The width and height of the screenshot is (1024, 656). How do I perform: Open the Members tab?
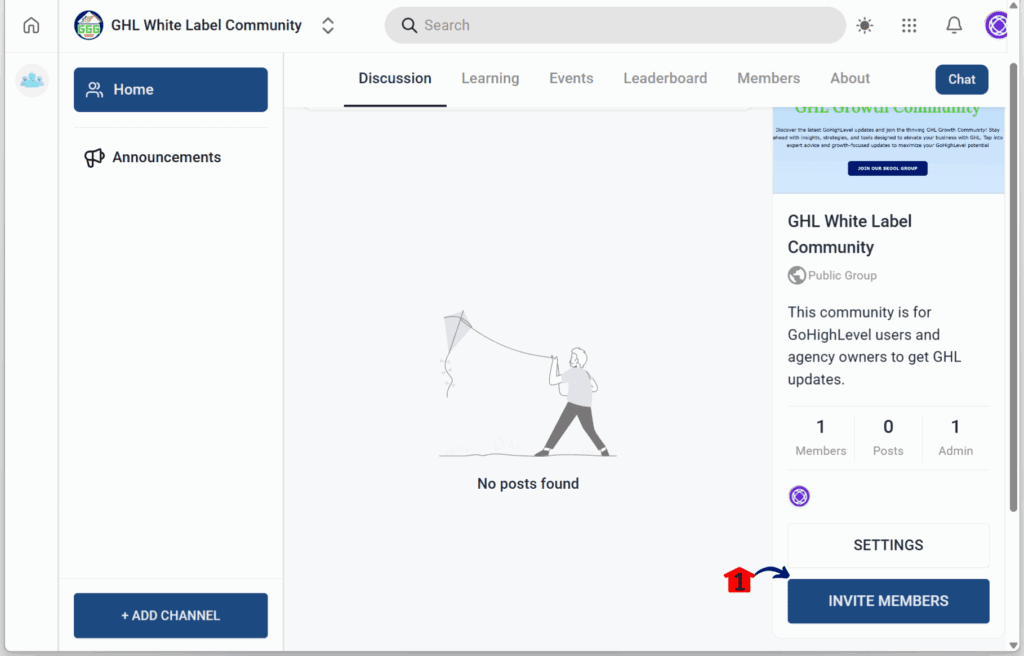click(x=769, y=78)
